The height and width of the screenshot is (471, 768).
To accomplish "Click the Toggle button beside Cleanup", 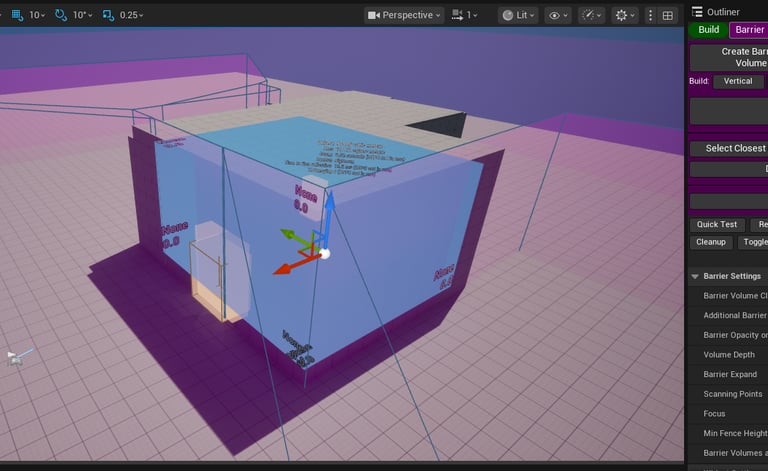I will 753,242.
